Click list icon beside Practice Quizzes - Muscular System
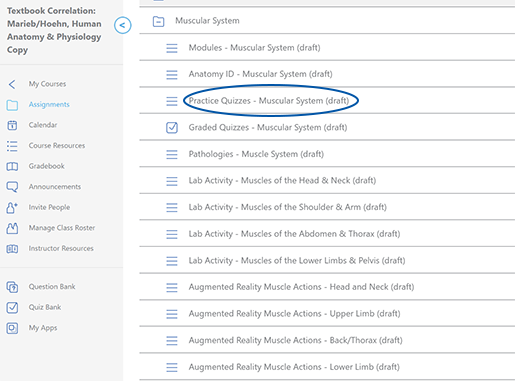 (172, 101)
